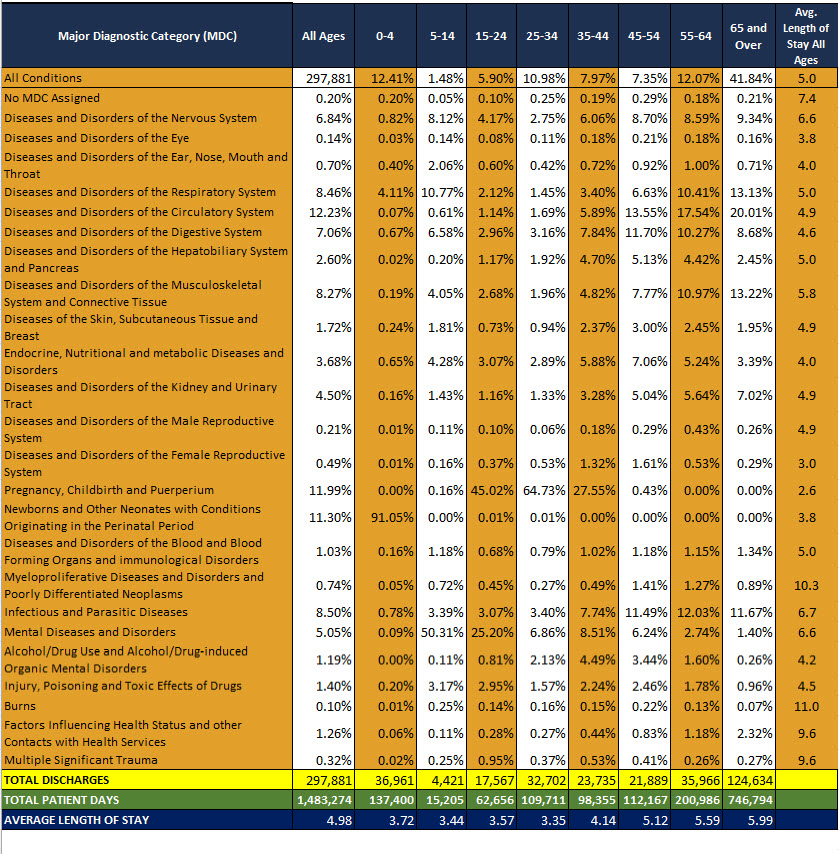The image size is (839, 854).
Task: Select the Mental Diseases and Disorders label
Action: [90, 632]
